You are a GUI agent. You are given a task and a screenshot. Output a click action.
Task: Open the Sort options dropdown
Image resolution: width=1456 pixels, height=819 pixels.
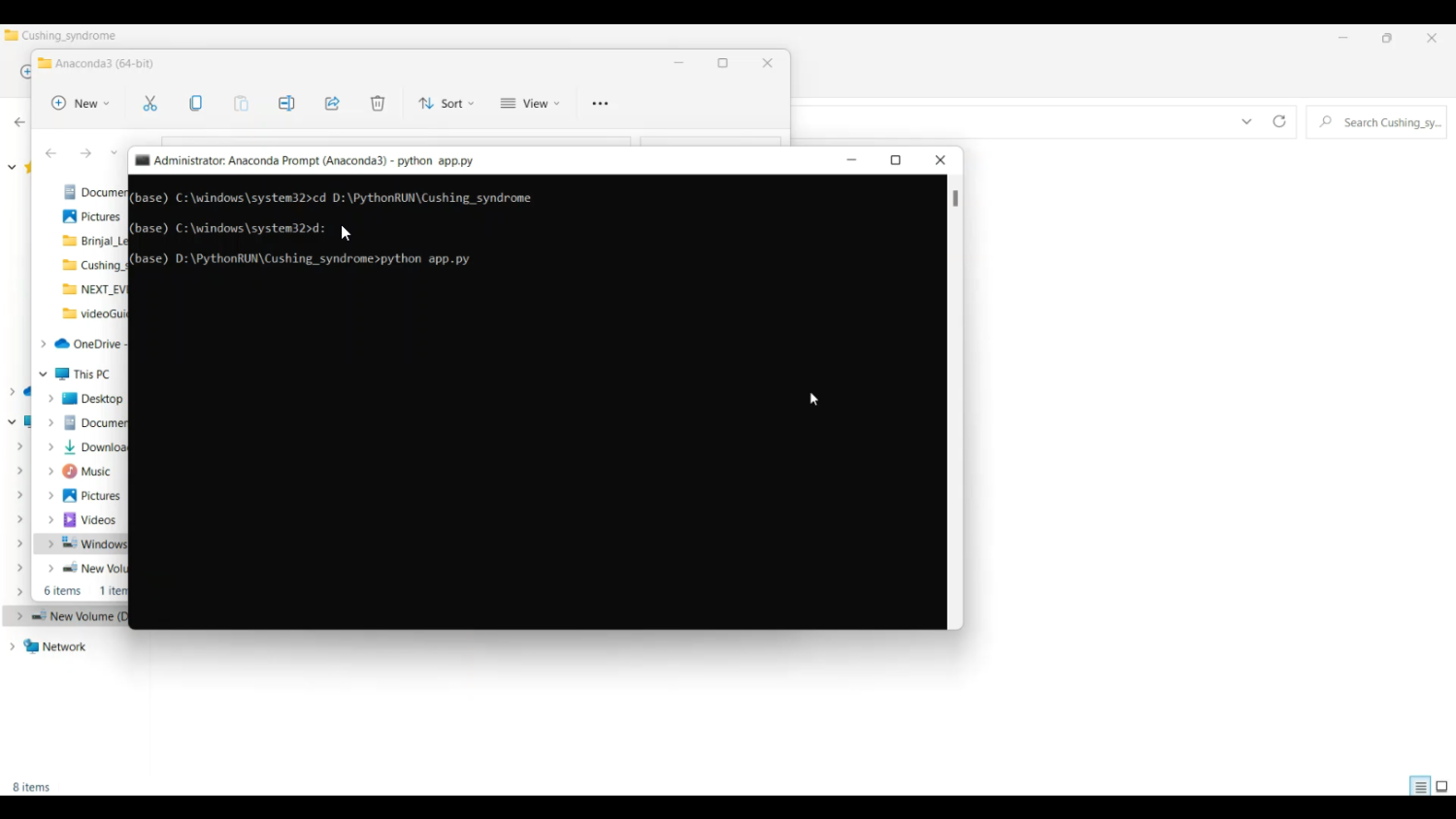447,104
